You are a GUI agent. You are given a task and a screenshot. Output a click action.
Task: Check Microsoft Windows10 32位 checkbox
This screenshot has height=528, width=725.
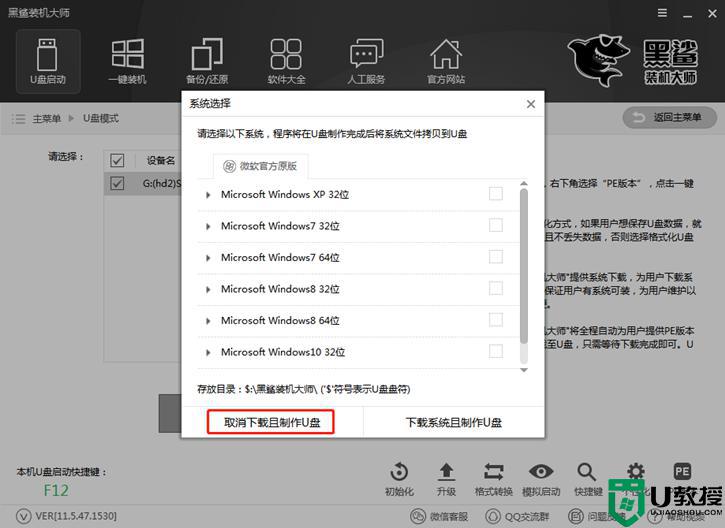click(496, 351)
